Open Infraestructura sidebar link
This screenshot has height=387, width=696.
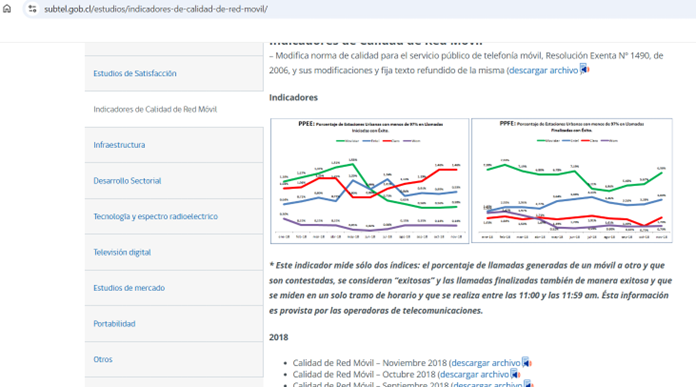point(119,145)
